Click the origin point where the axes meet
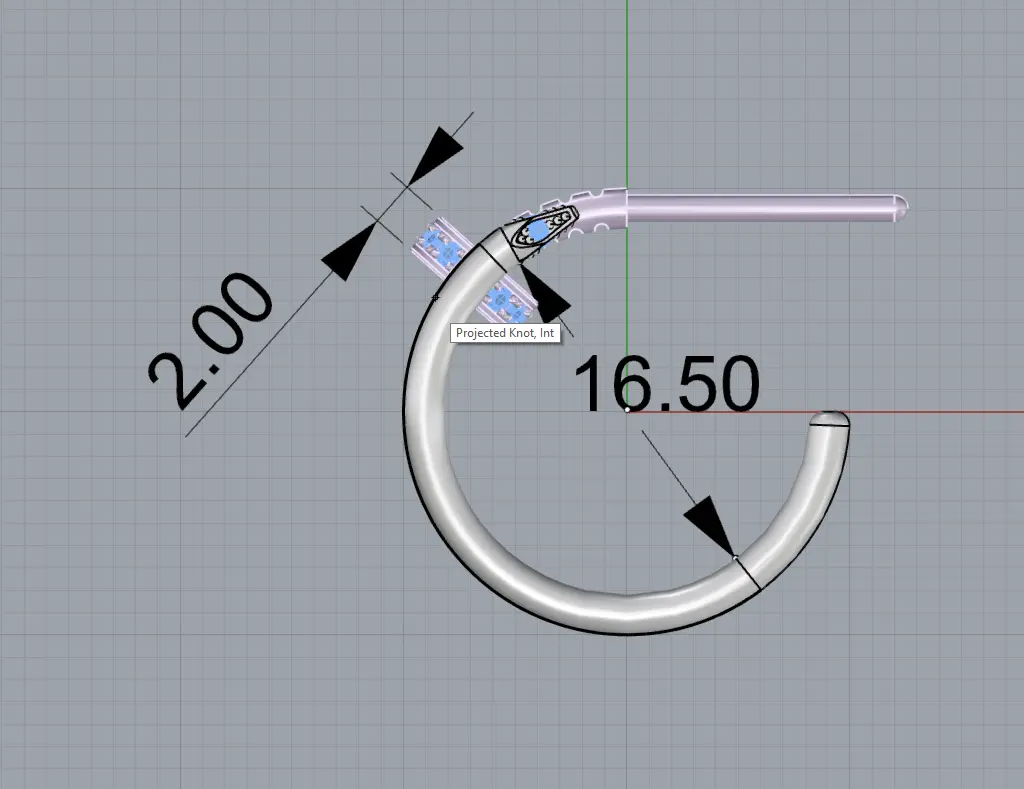Screen dimensions: 1024x789 (x=627, y=411)
